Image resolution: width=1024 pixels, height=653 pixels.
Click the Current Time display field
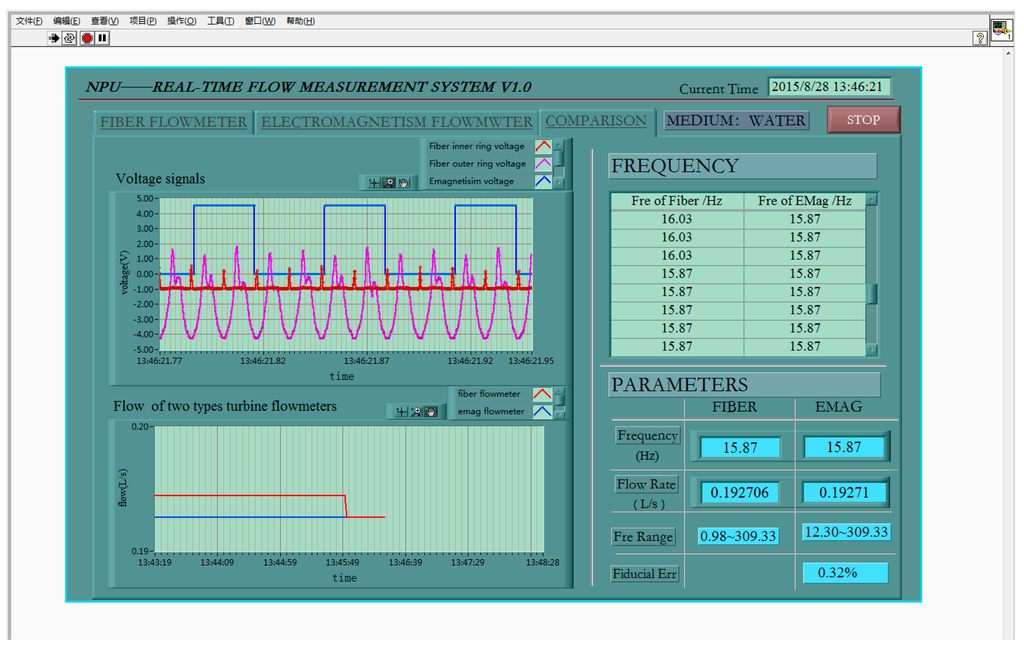[x=829, y=87]
